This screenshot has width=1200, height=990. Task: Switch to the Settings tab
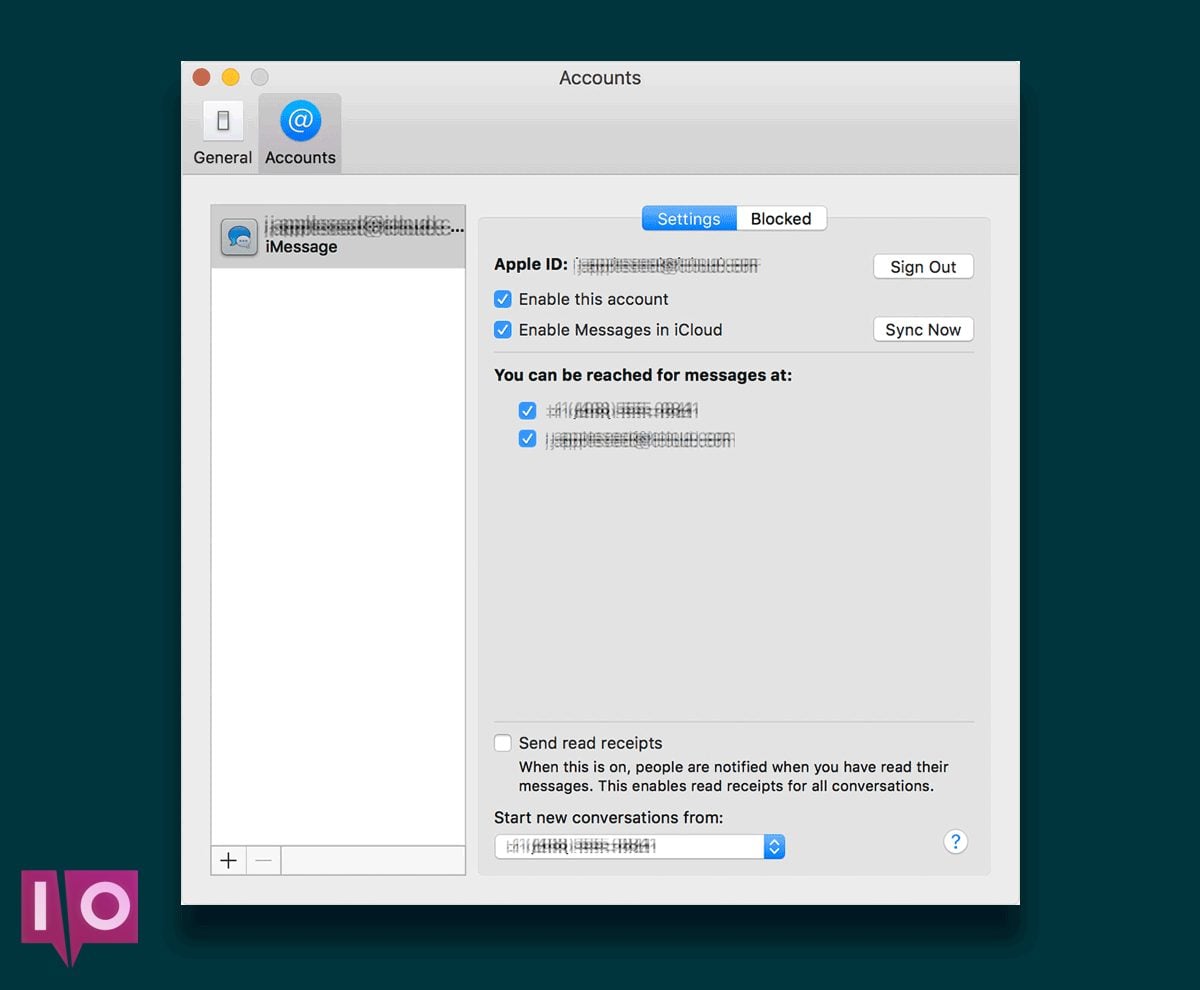pyautogui.click(x=689, y=219)
